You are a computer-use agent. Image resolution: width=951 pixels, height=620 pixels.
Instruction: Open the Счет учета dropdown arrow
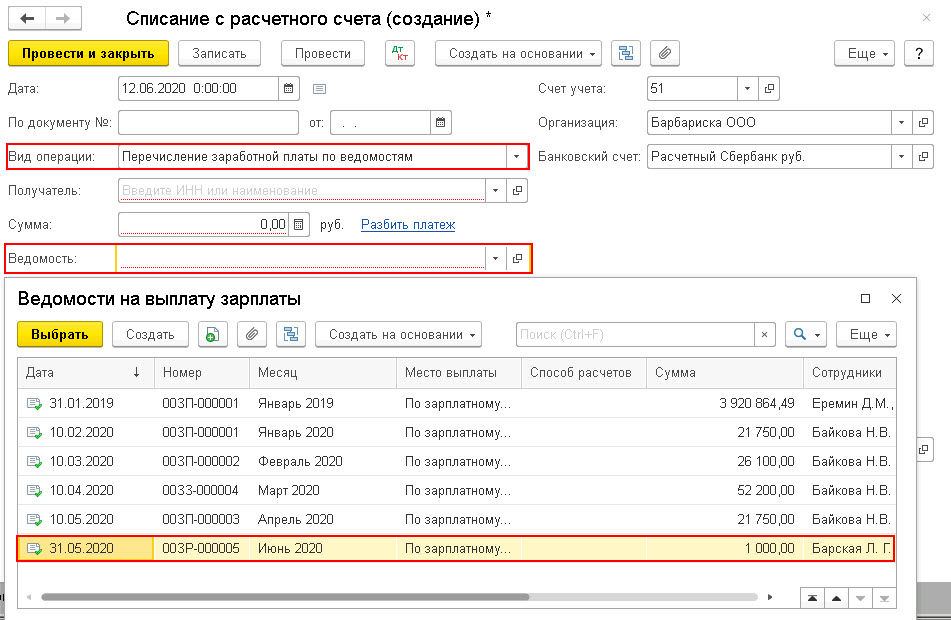point(747,89)
